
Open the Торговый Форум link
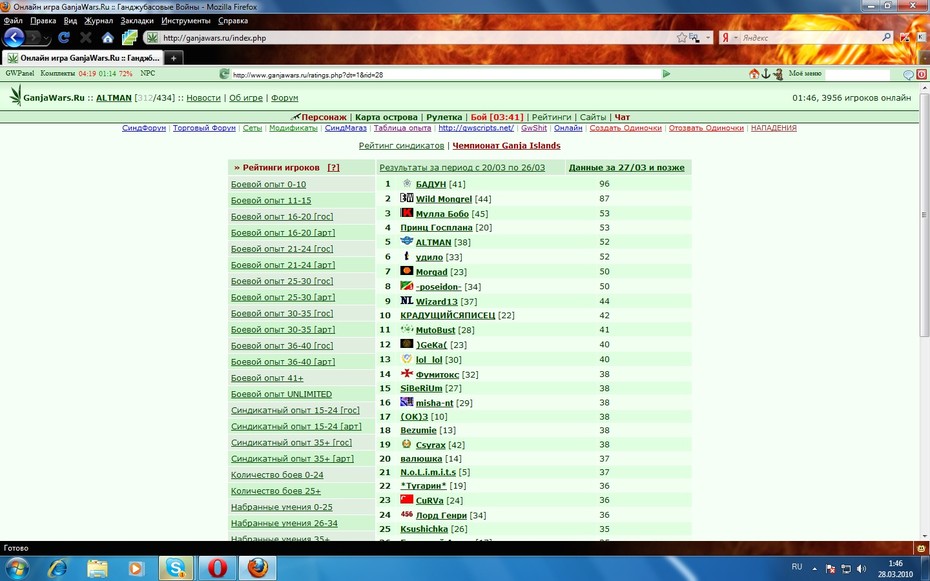[204, 128]
